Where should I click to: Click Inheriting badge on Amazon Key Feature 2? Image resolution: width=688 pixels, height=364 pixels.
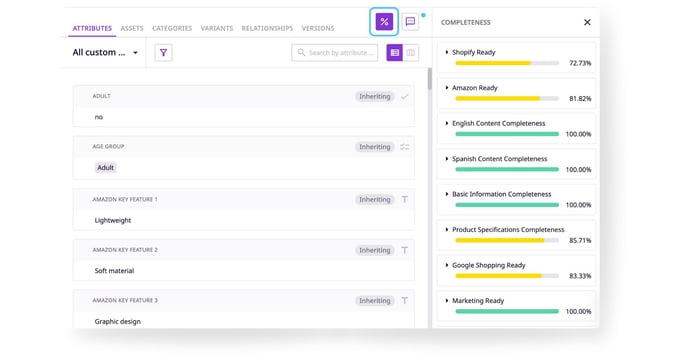tap(374, 250)
